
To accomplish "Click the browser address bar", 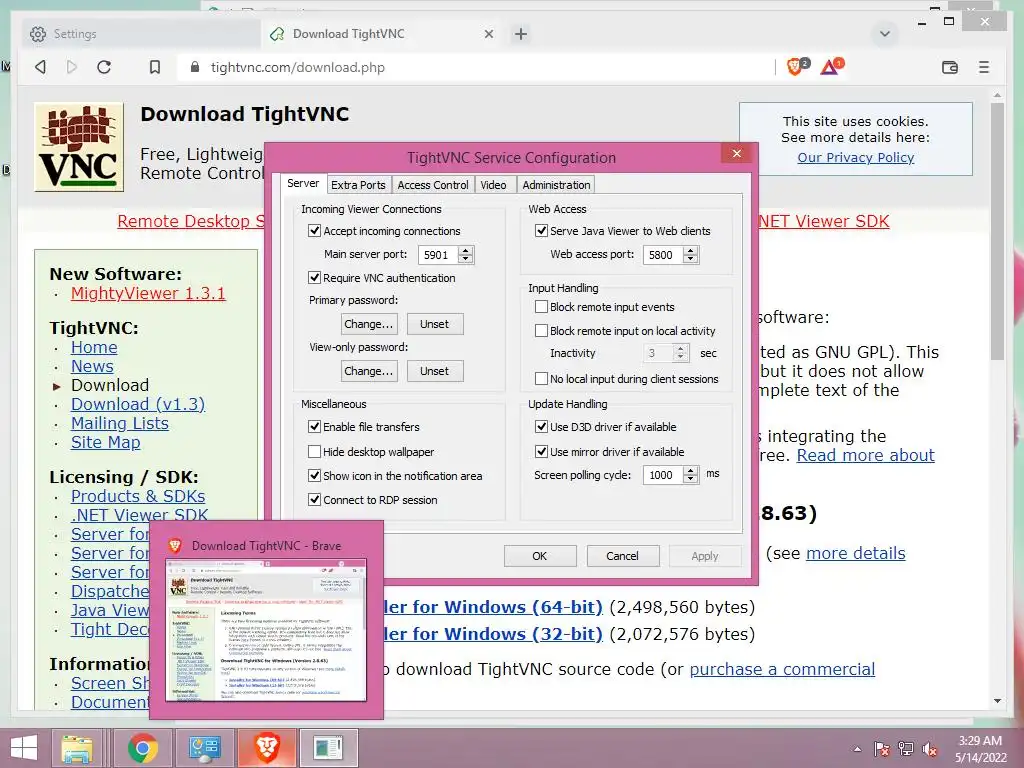I will click(x=477, y=67).
